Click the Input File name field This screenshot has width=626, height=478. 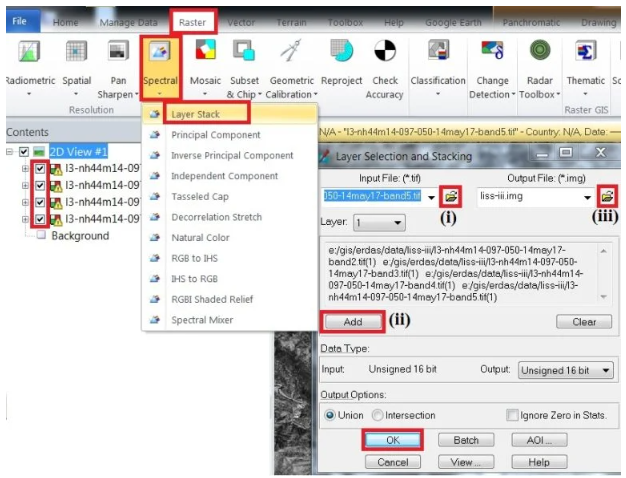pos(373,196)
